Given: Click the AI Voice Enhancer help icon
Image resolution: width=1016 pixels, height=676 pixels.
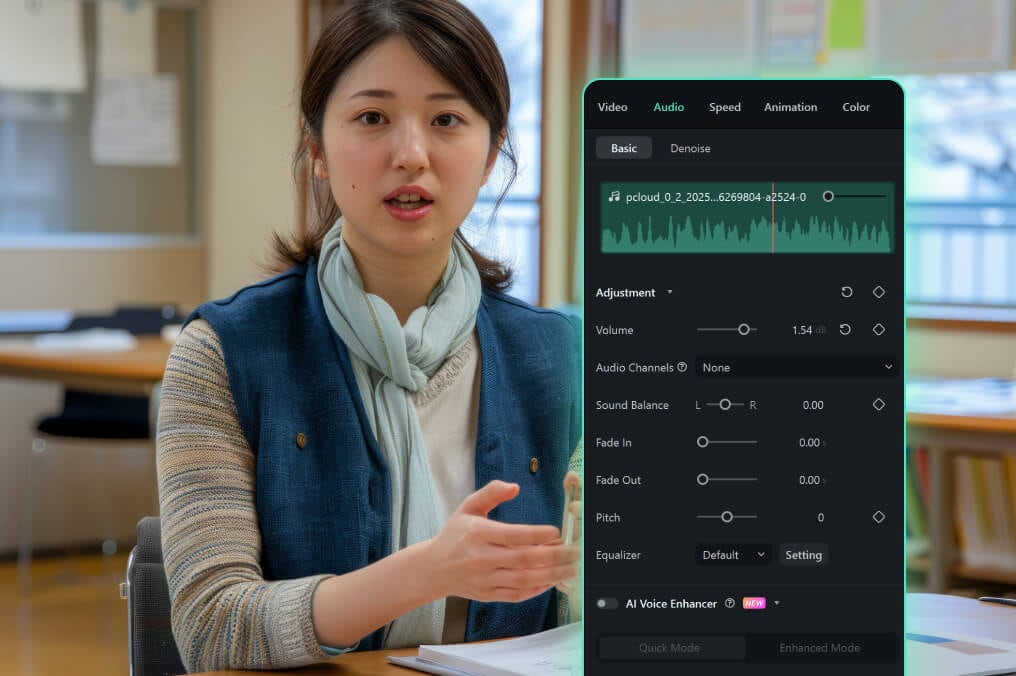Looking at the screenshot, I should [x=731, y=603].
